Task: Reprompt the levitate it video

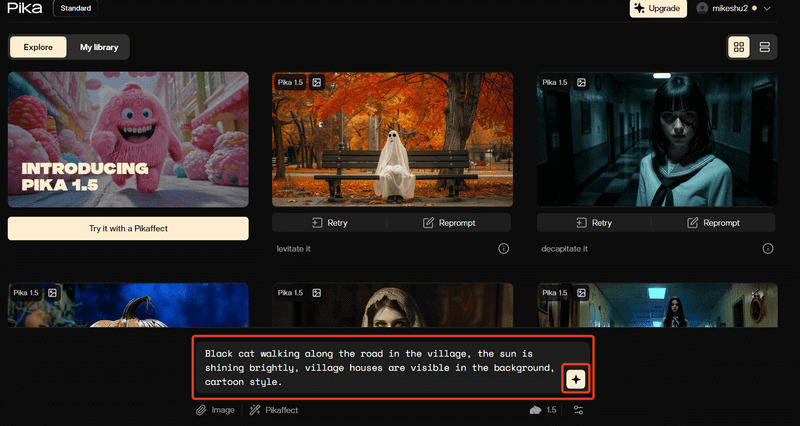Action: [449, 223]
